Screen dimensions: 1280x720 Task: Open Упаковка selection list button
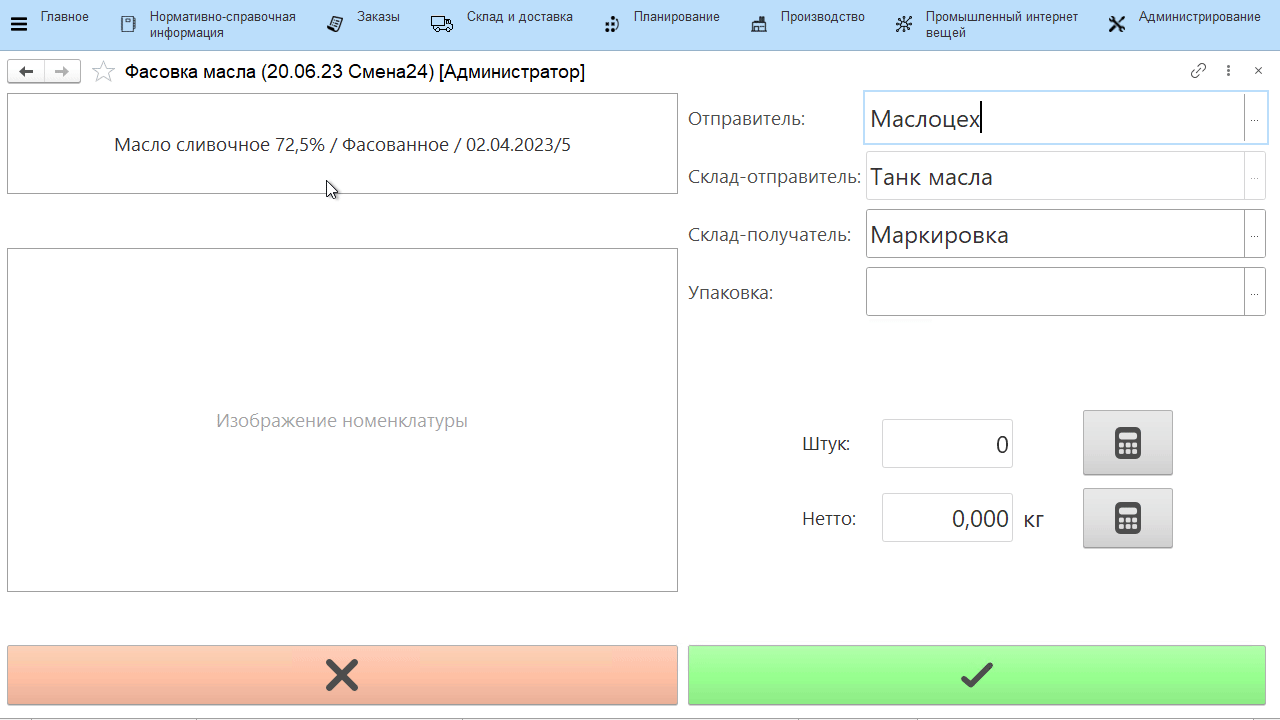1254,293
